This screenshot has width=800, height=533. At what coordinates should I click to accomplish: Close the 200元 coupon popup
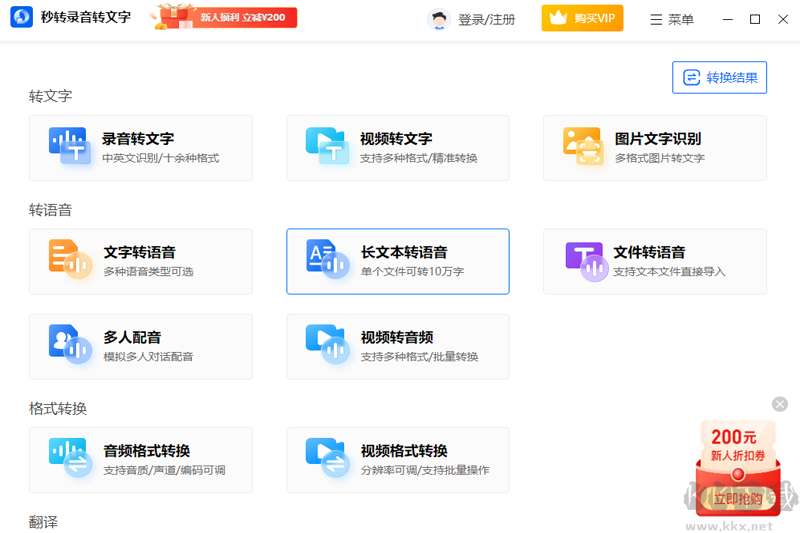pyautogui.click(x=780, y=404)
